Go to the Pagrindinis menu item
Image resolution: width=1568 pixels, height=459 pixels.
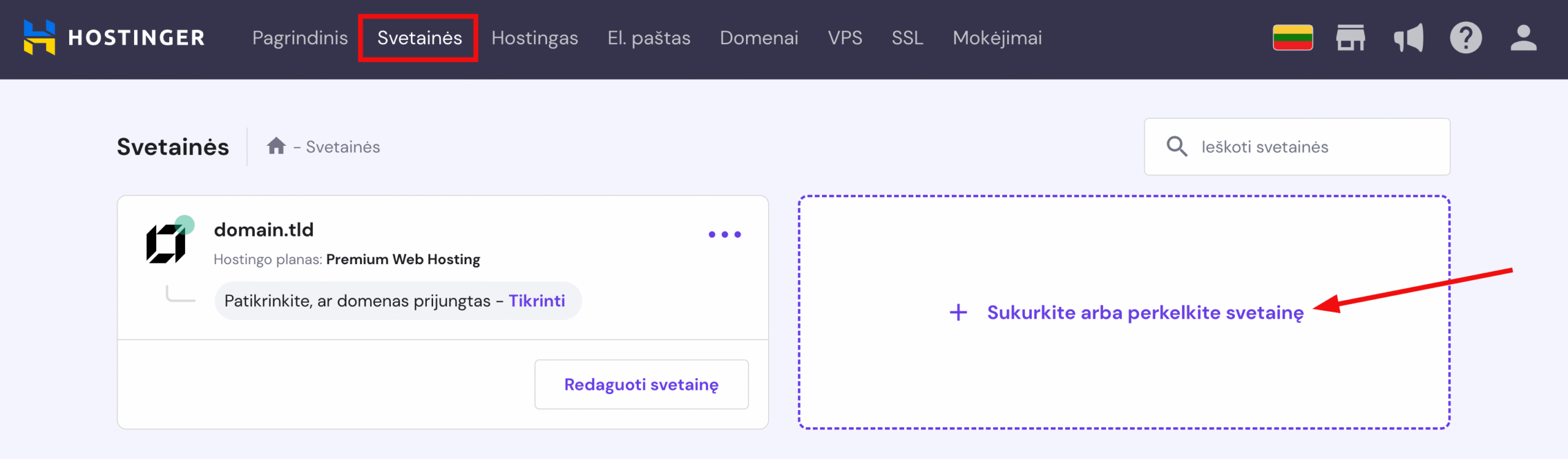300,38
